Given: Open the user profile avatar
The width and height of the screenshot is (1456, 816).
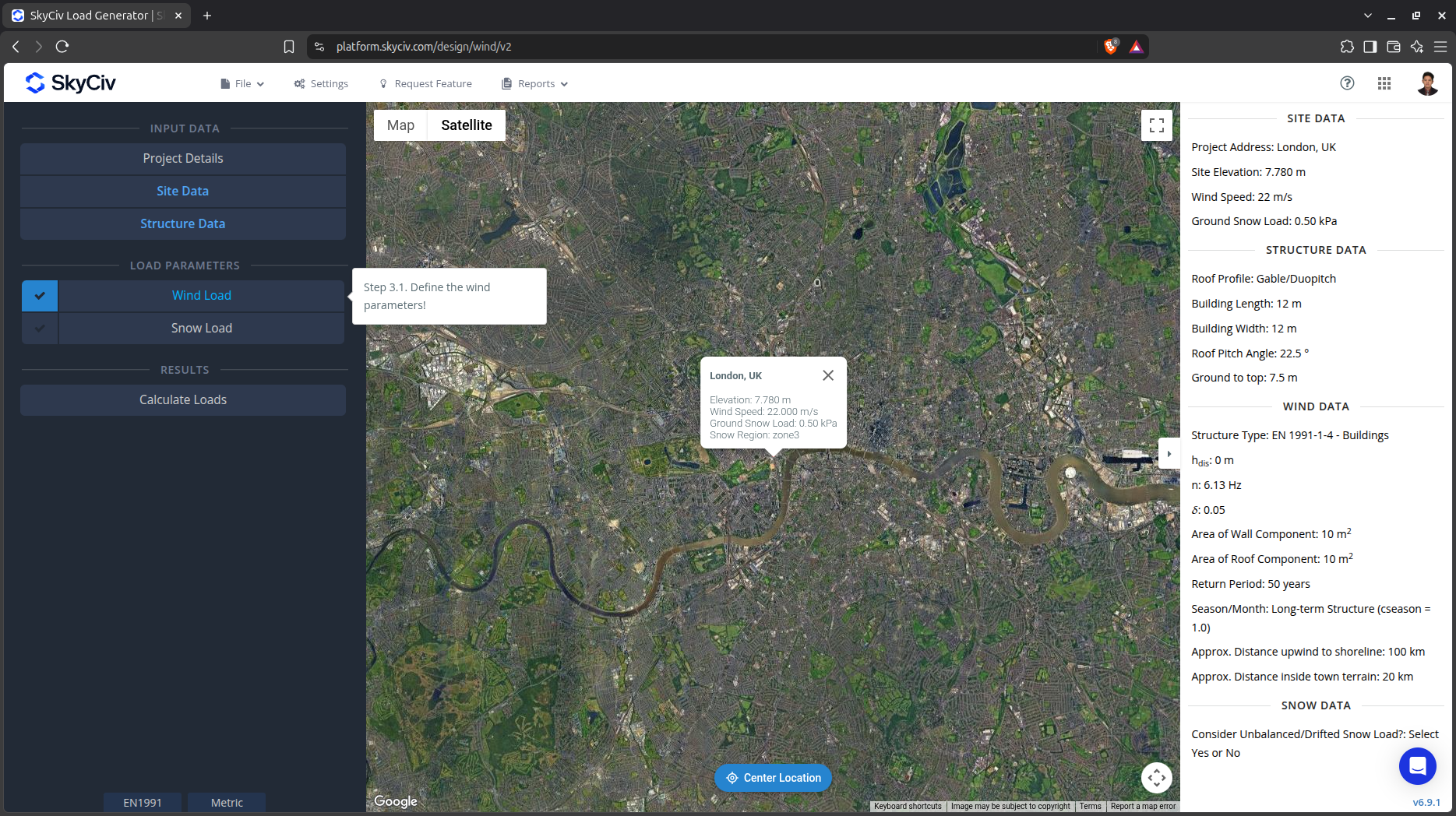Looking at the screenshot, I should [1427, 83].
